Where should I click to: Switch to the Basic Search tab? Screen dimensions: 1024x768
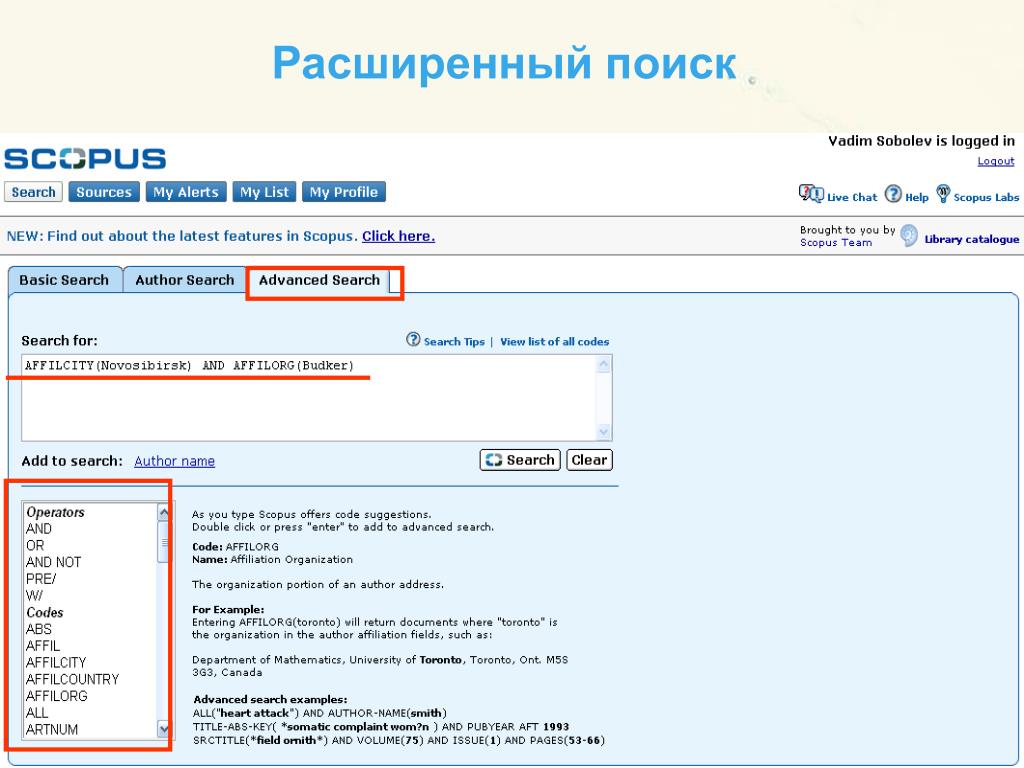click(x=64, y=280)
